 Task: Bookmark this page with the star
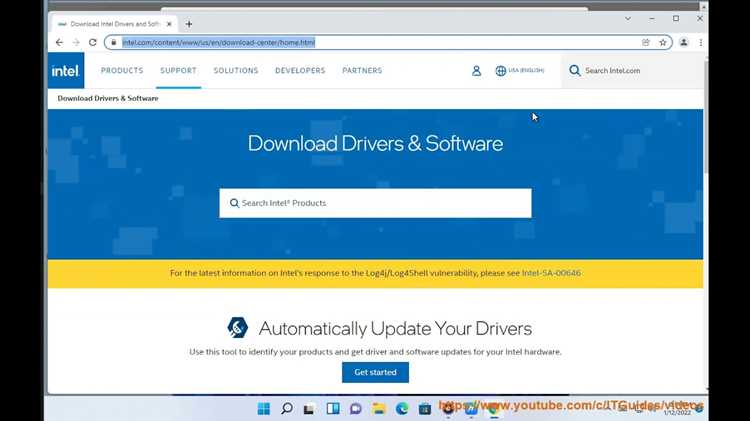tap(662, 43)
